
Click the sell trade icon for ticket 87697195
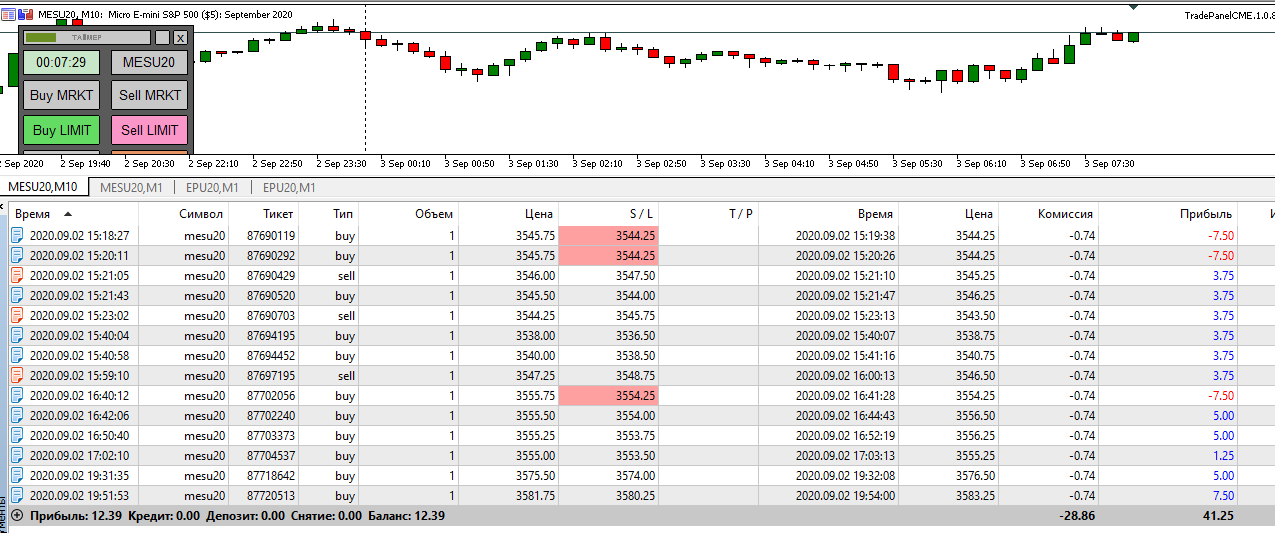(17, 375)
